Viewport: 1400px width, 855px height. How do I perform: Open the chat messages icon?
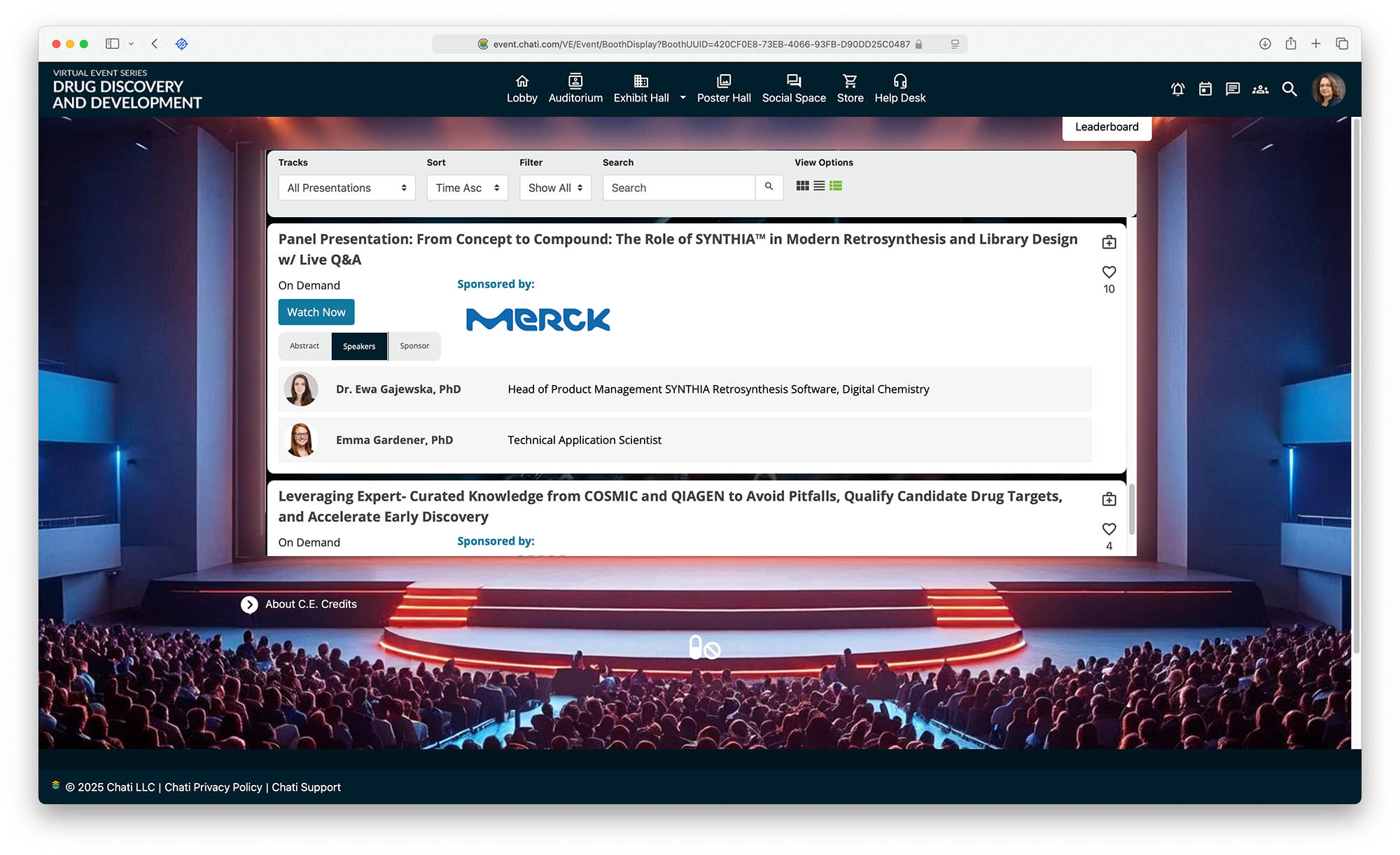[x=1233, y=90]
